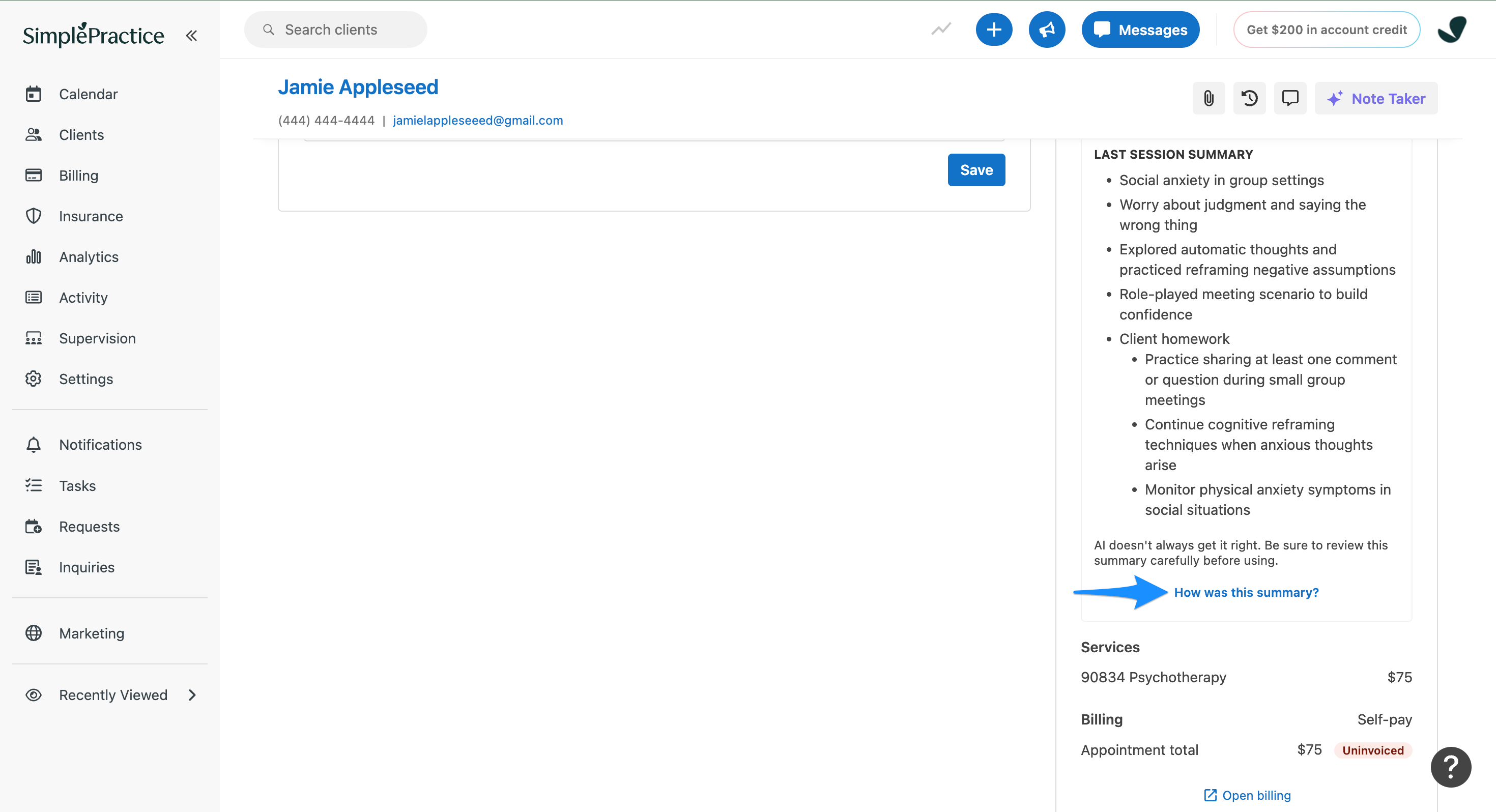Click the chat comment icon
Screen dimensions: 1496x812
coord(1290,98)
